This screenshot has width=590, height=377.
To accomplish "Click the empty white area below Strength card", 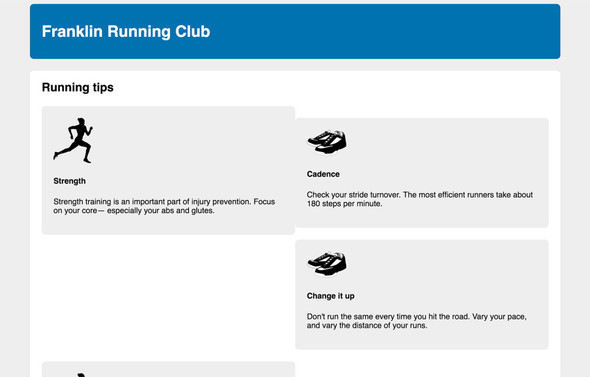I will click(x=168, y=297).
